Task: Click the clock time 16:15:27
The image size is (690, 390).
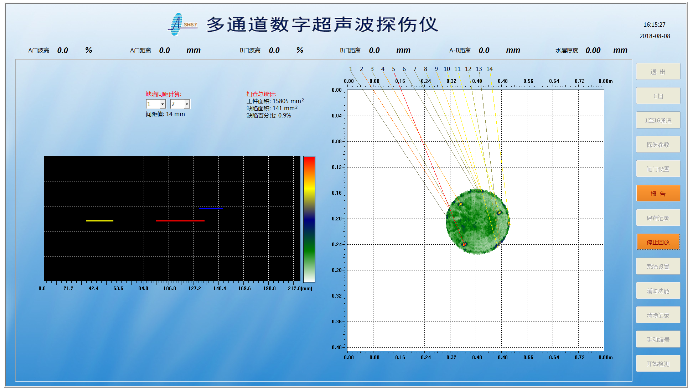Action: point(655,25)
